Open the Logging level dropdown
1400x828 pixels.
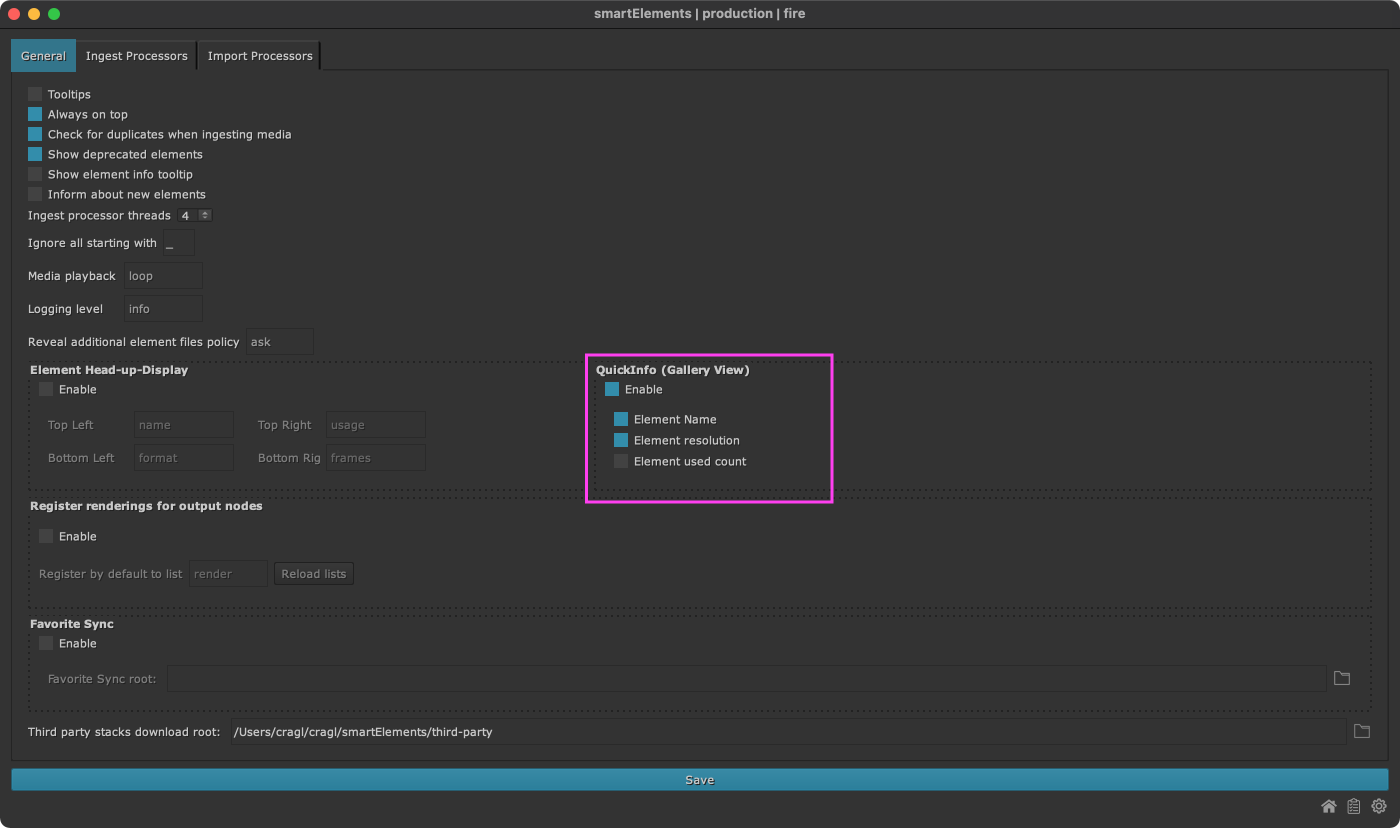tap(163, 309)
